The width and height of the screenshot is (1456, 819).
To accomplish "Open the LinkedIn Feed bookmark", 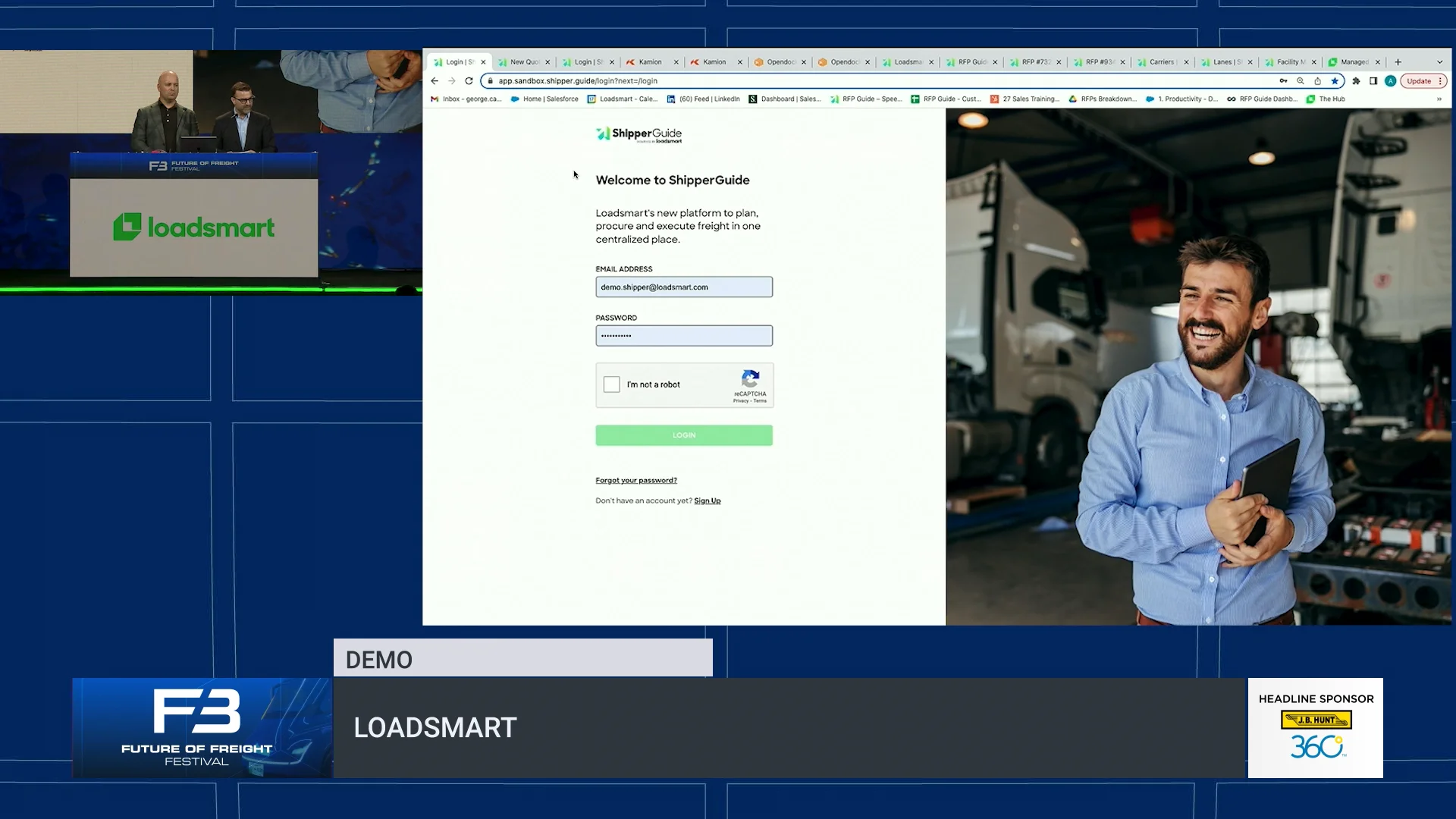I will point(703,99).
